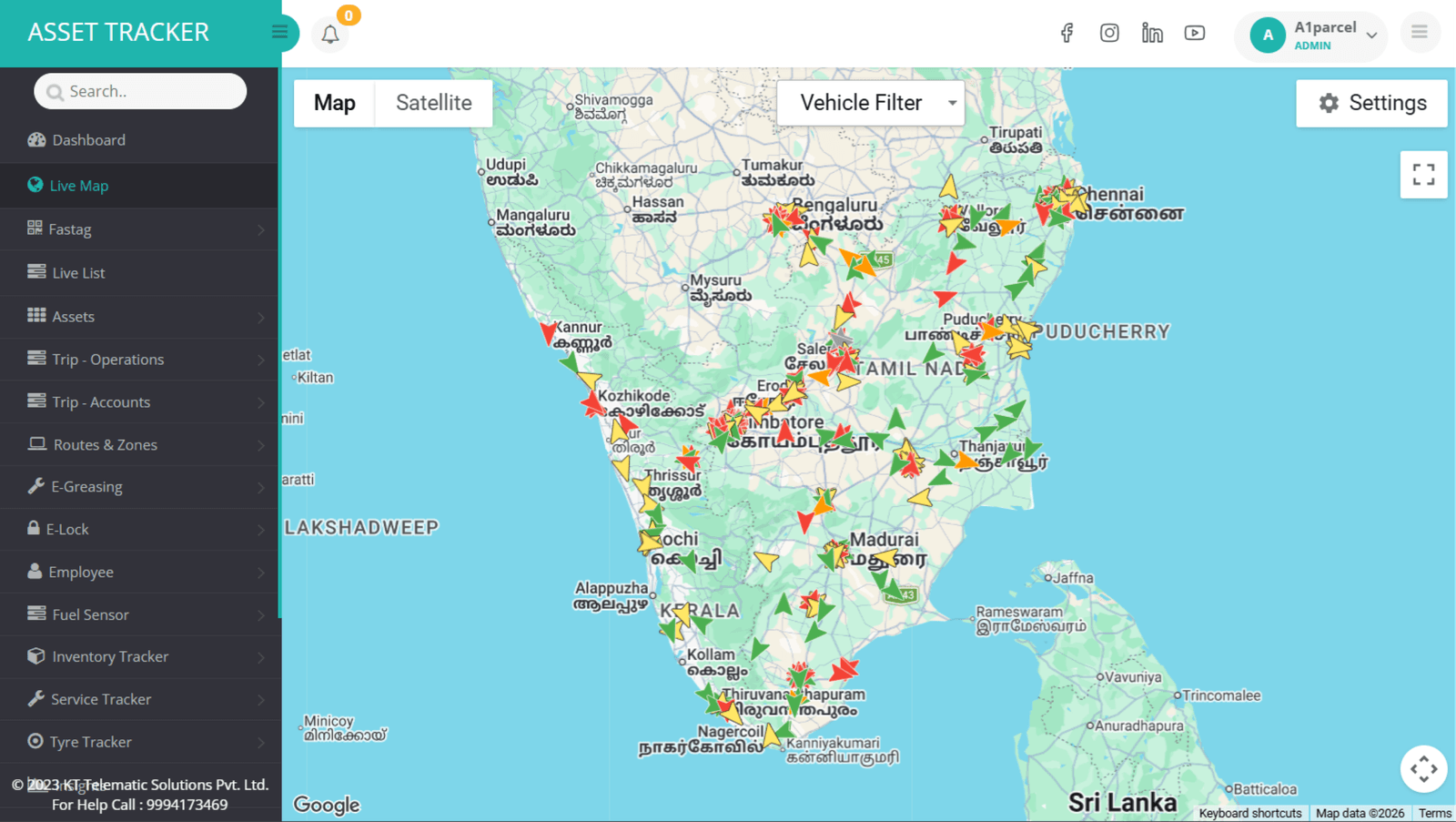This screenshot has width=1456, height=822.
Task: Open the map Terms link
Action: pyautogui.click(x=1435, y=813)
